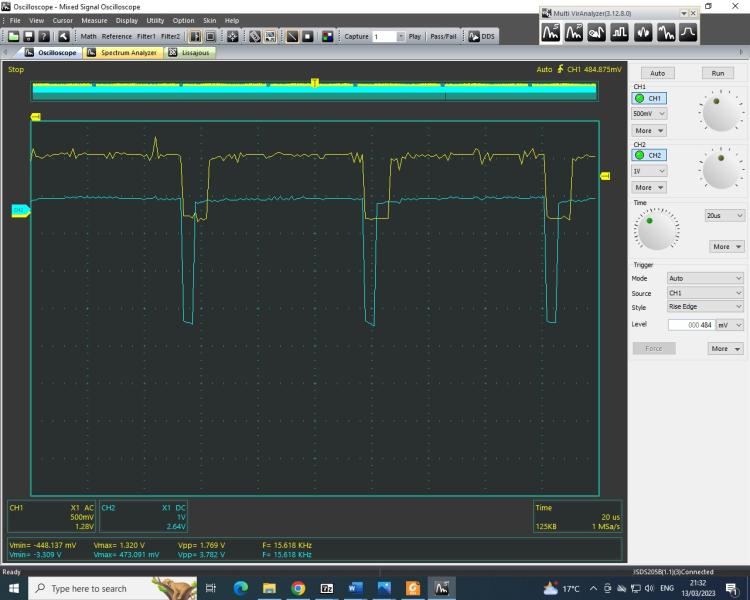Viewport: 750px width, 600px height.
Task: Switch to the Spectrum Analyzer tab
Action: point(123,52)
